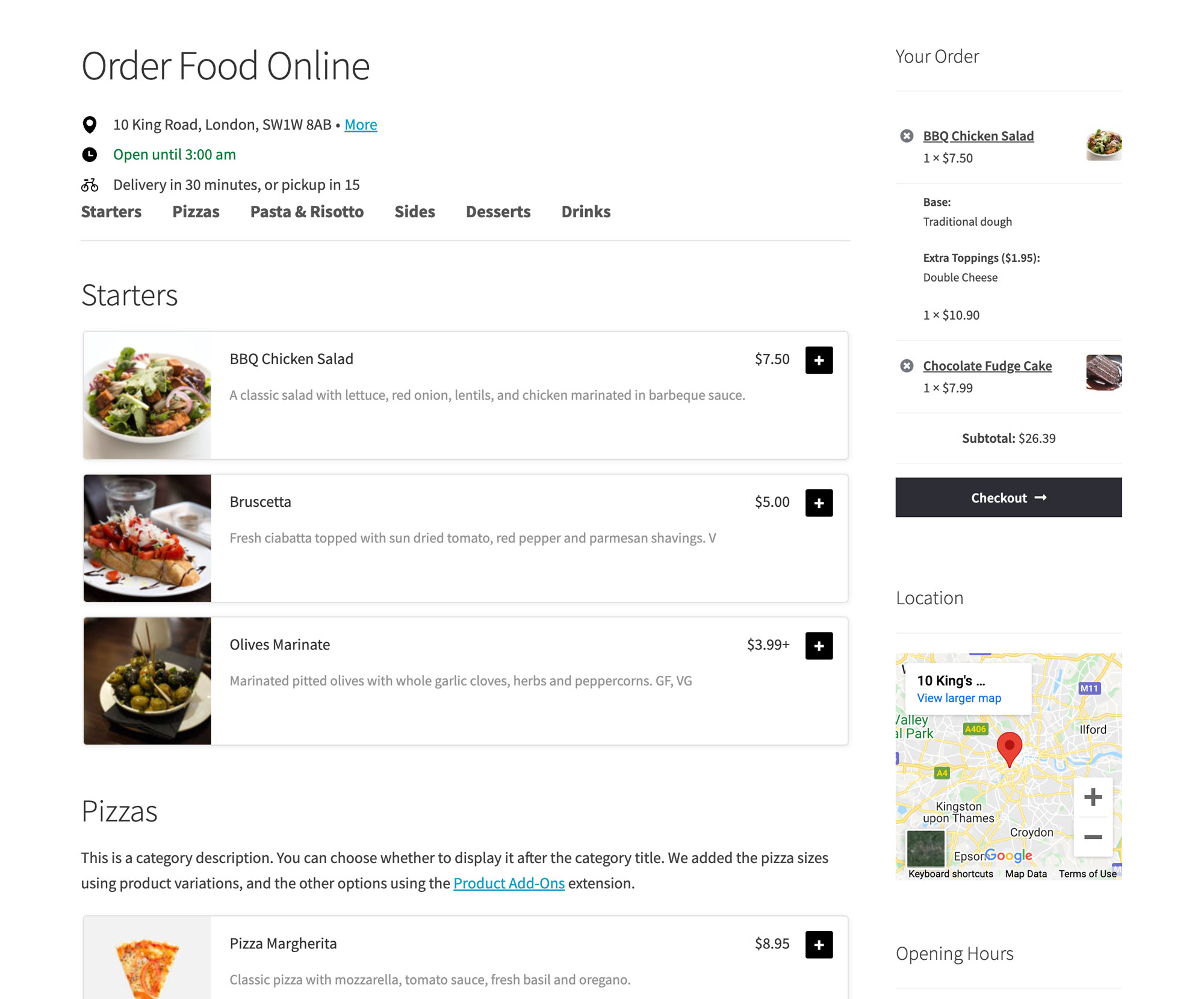Proceed with the Checkout button
This screenshot has width=1204, height=999.
pos(1008,497)
